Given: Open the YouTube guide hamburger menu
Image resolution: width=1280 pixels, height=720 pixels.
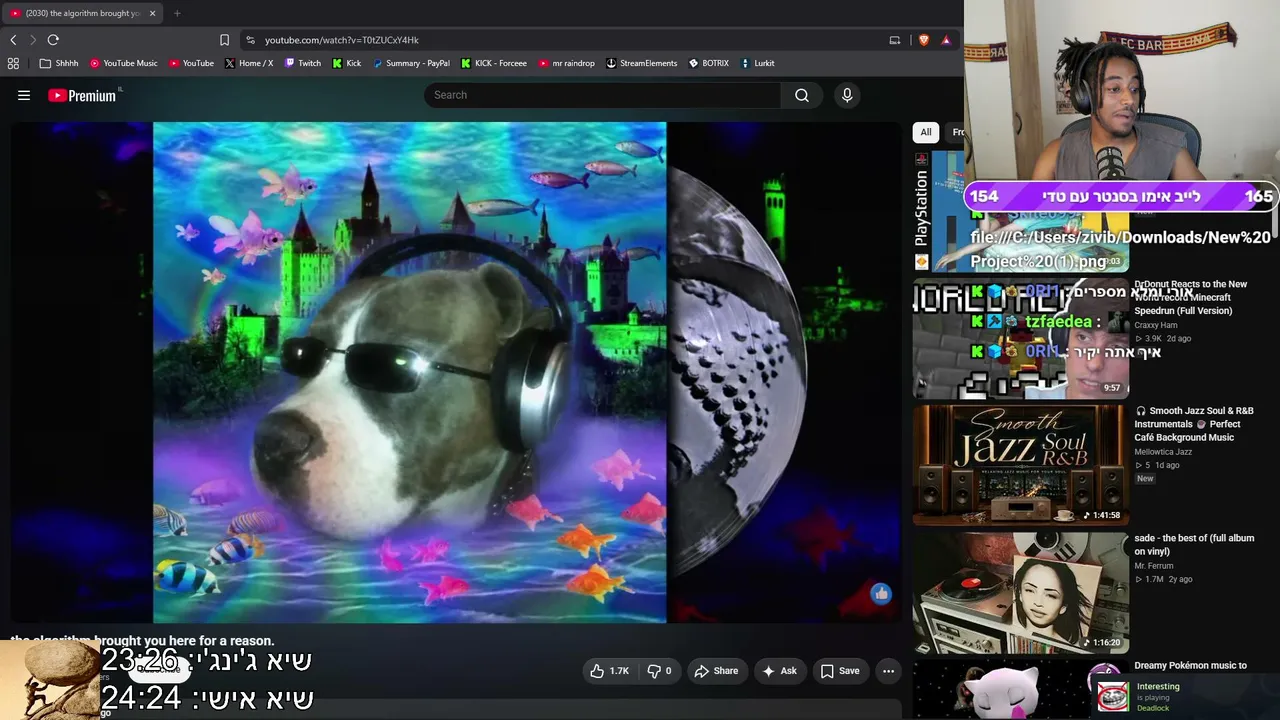Looking at the screenshot, I should pyautogui.click(x=24, y=95).
